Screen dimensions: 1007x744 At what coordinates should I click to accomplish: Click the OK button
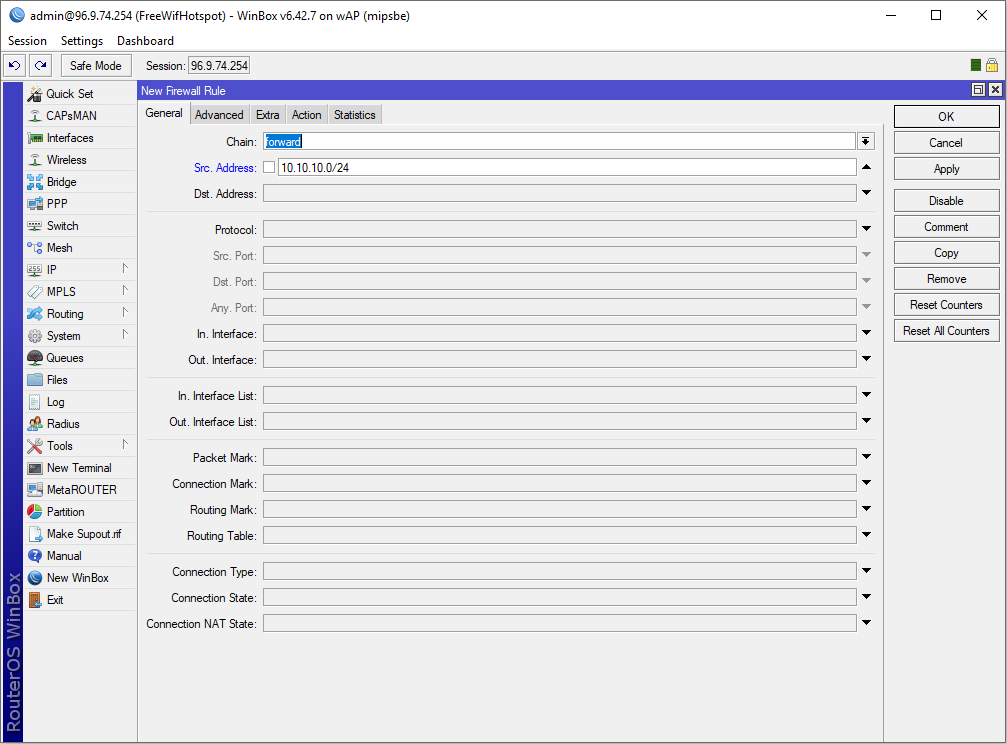tap(946, 116)
